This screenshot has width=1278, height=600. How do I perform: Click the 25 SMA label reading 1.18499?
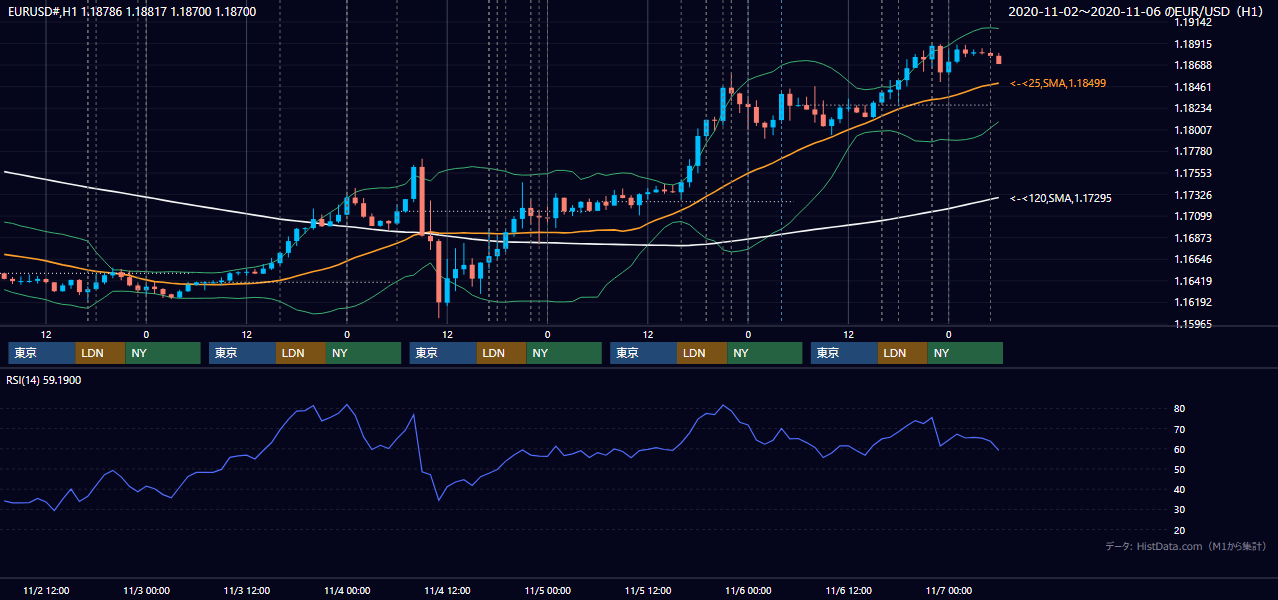tap(1058, 83)
